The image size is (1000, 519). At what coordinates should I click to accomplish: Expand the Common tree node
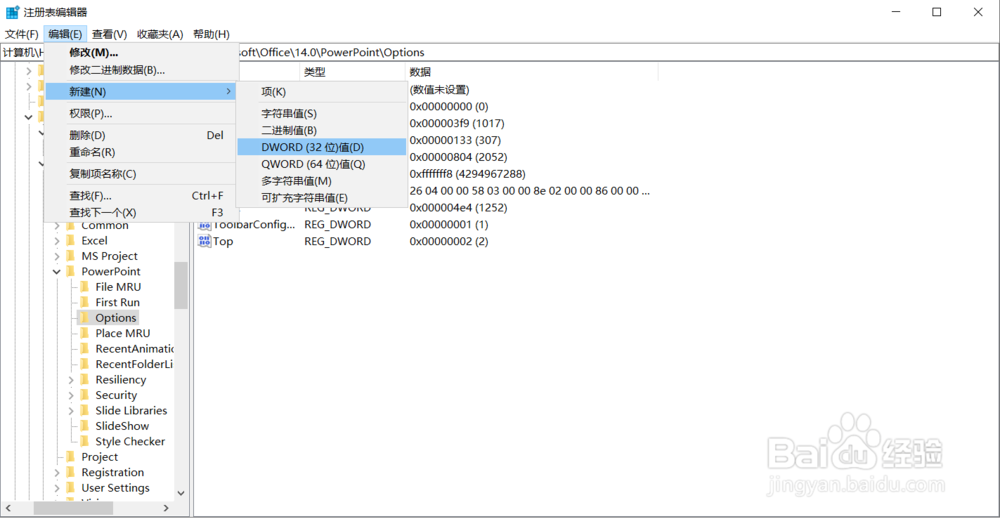pos(57,226)
